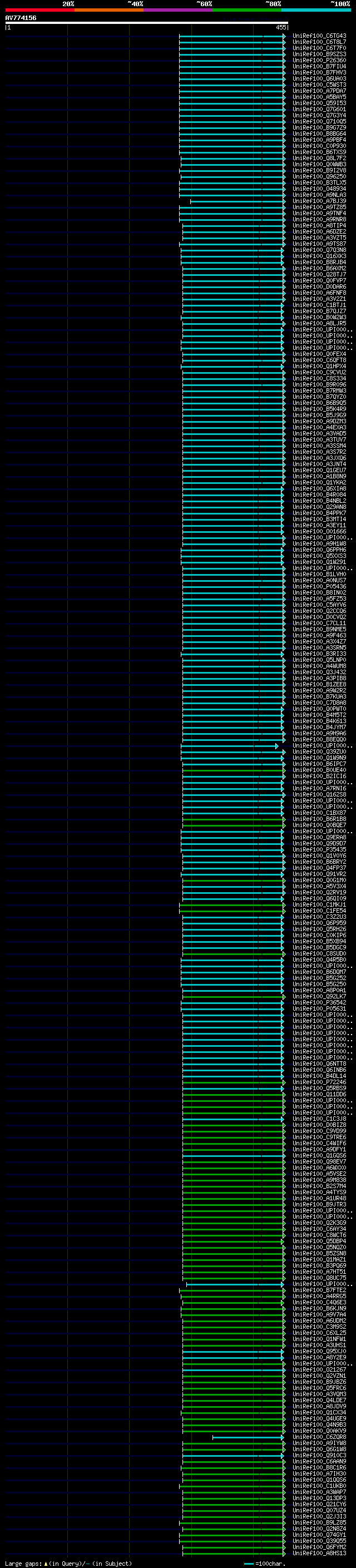Select the UniRef100_Q4R5B0 label
The width and height of the screenshot is (356, 1568).
[319, 960]
